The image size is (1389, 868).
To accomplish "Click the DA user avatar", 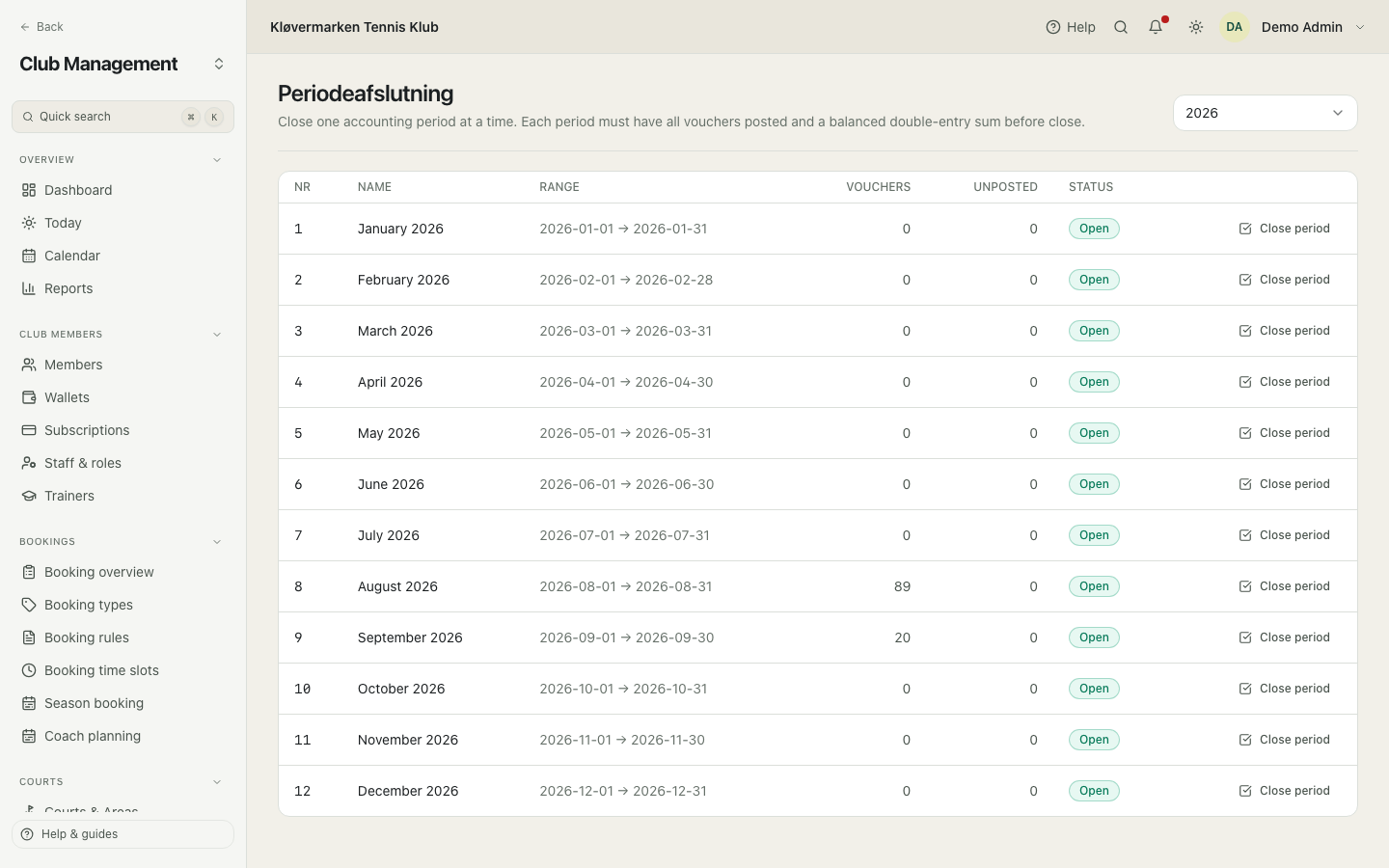I will (1235, 27).
